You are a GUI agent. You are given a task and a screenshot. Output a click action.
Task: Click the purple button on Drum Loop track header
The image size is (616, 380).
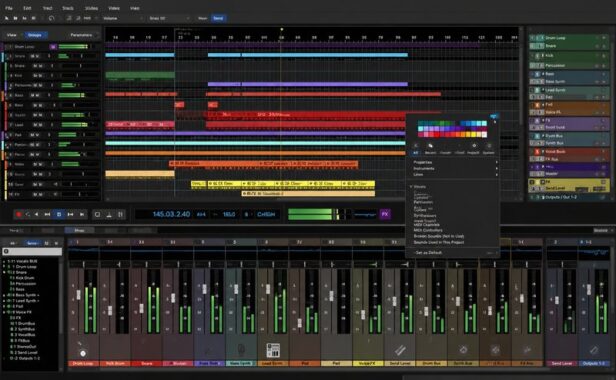53,47
